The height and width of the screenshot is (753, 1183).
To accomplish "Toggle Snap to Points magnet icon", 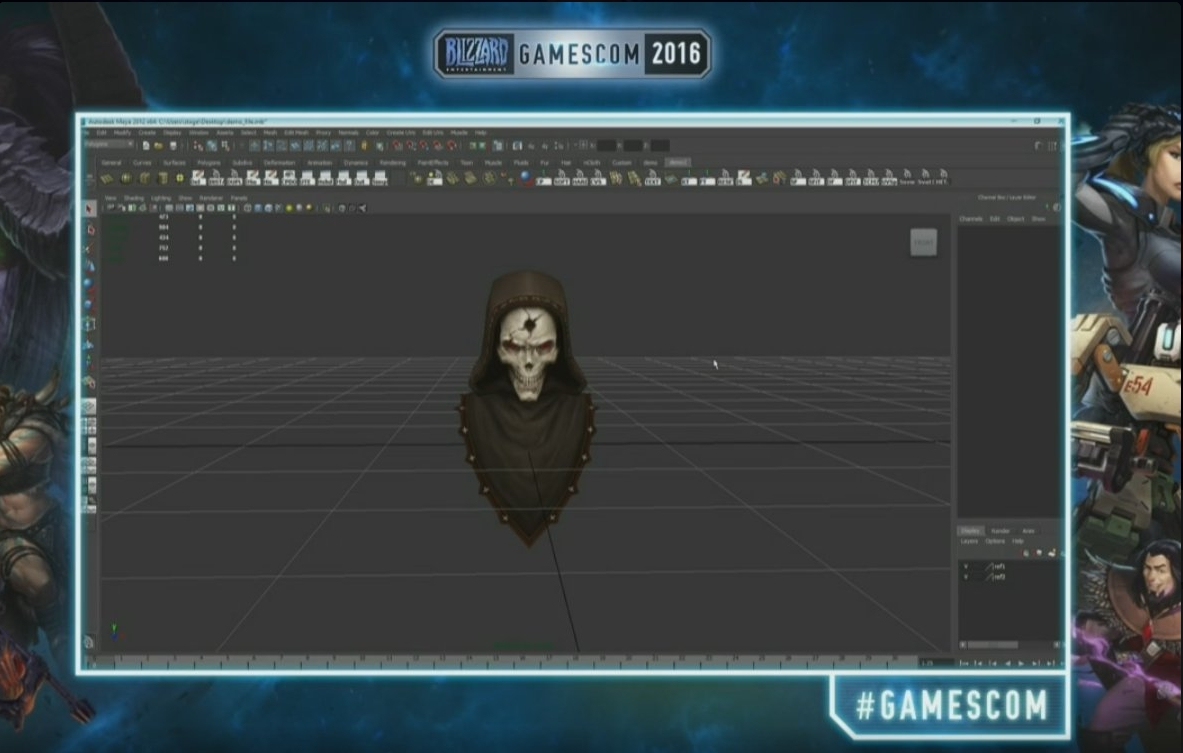I will click(x=425, y=146).
